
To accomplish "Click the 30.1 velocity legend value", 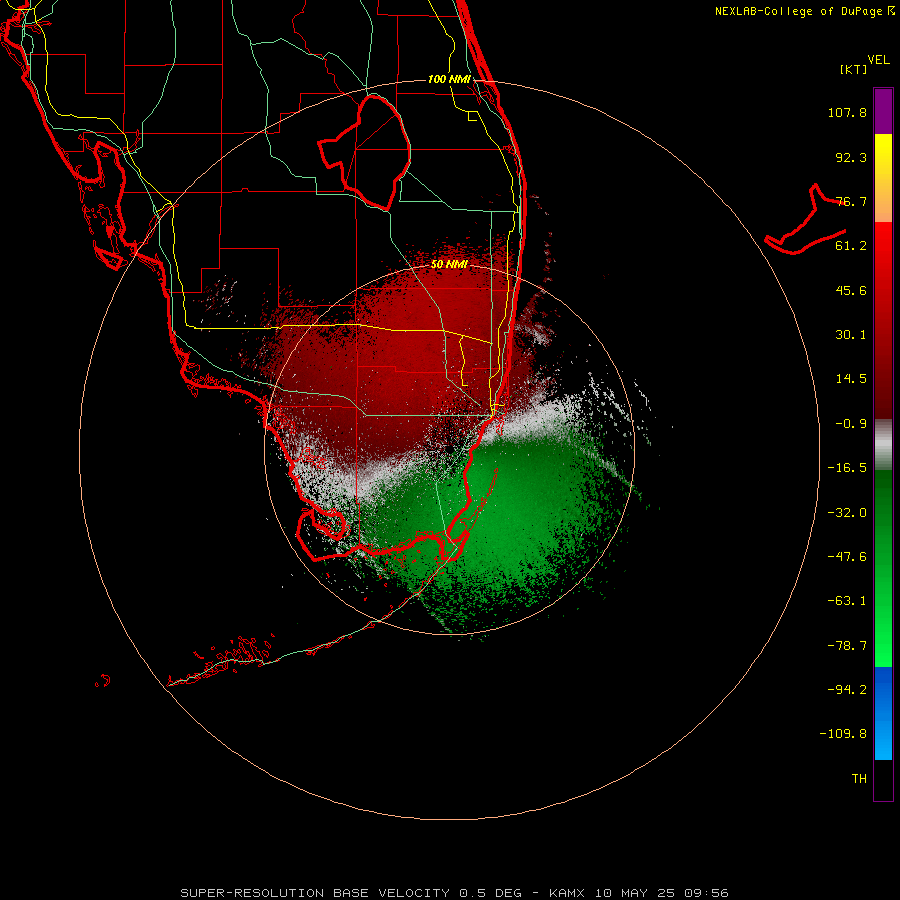I will click(x=851, y=335).
